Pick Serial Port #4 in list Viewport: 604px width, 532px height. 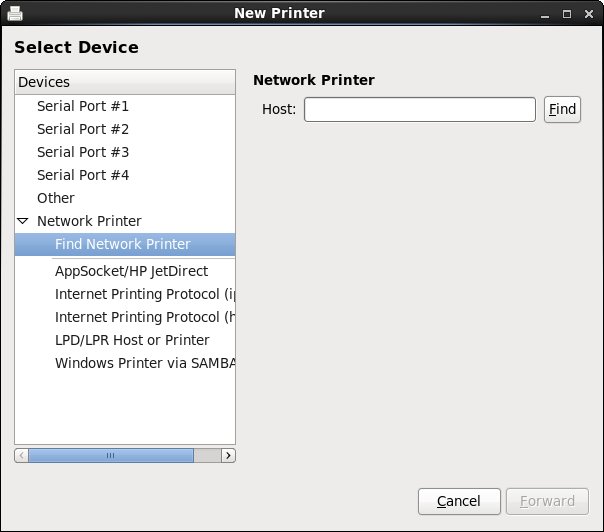[83, 175]
